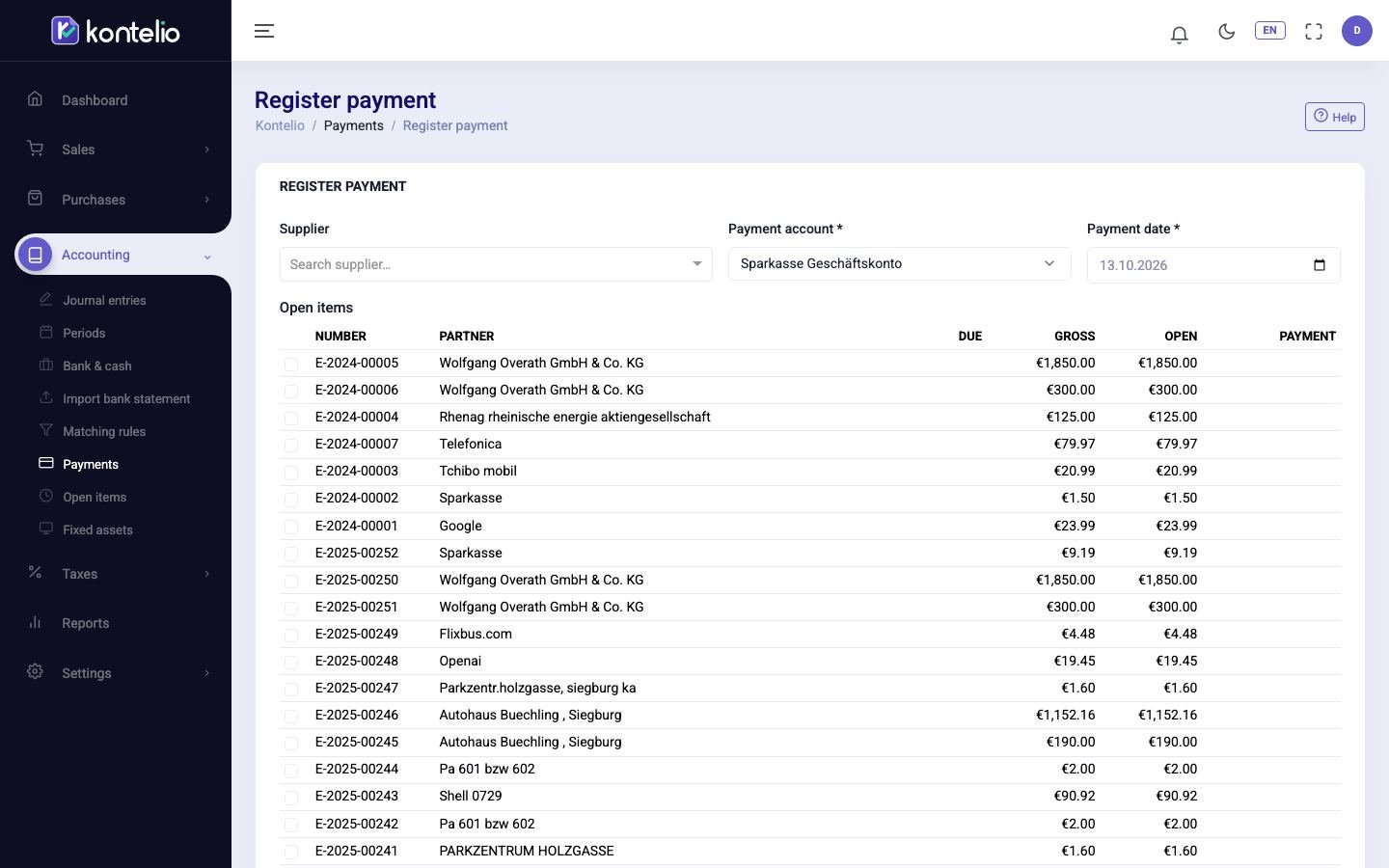This screenshot has width=1389, height=868.
Task: Open Payment account Sparkasse Geschäftskonto dropdown
Action: tap(899, 263)
